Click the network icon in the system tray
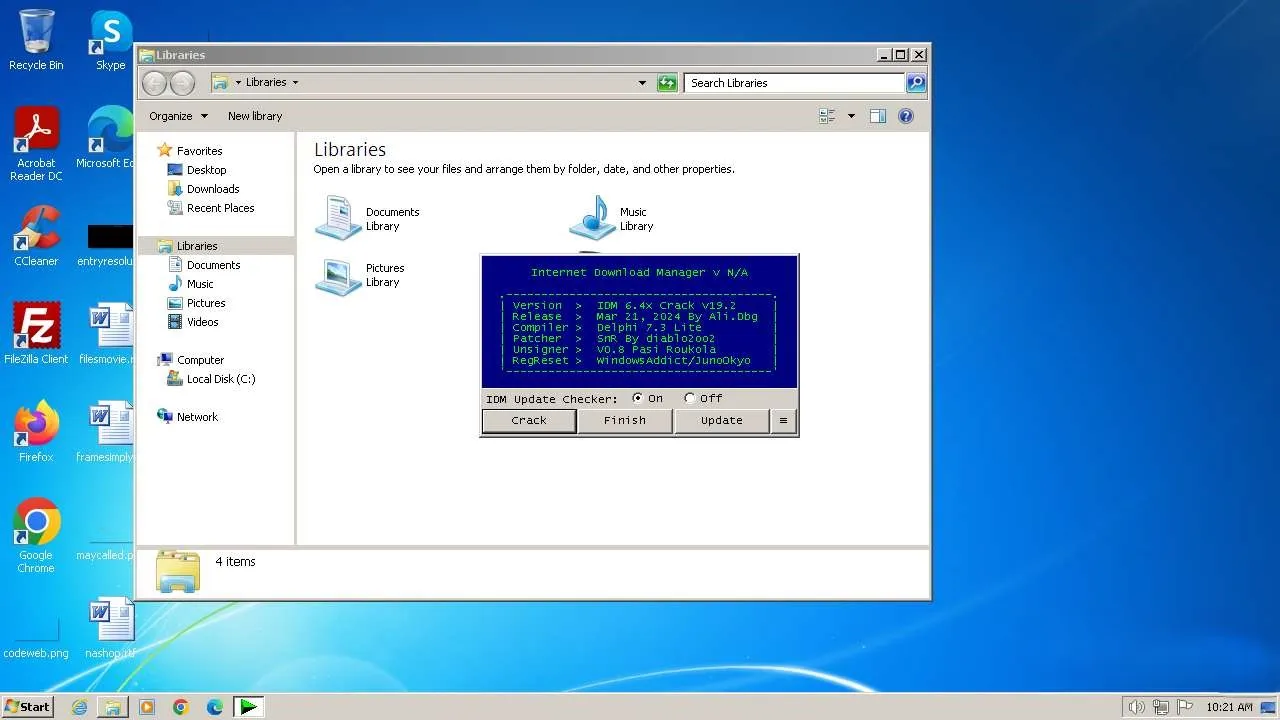The height and width of the screenshot is (720, 1280). [1161, 707]
